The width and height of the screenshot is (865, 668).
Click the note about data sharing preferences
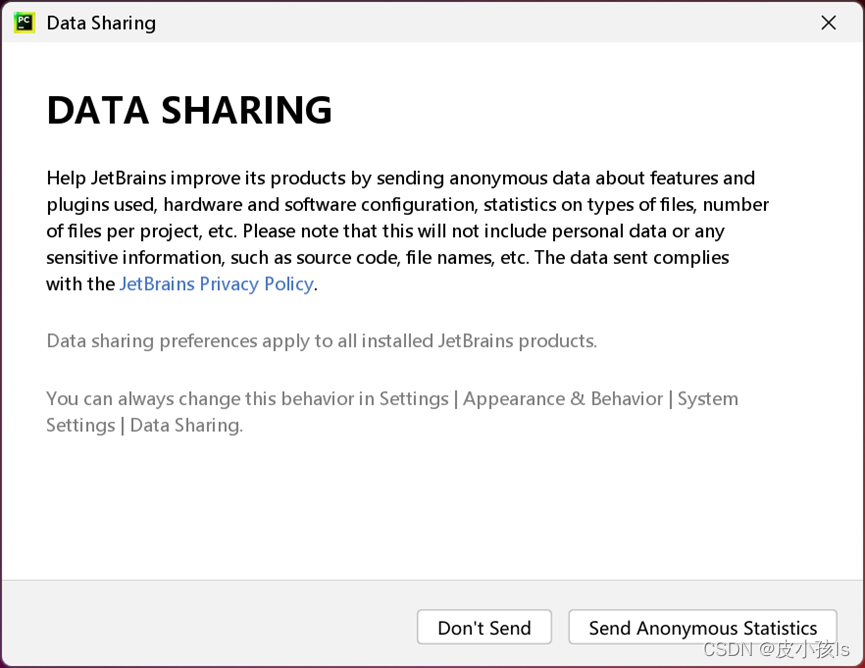coord(321,341)
